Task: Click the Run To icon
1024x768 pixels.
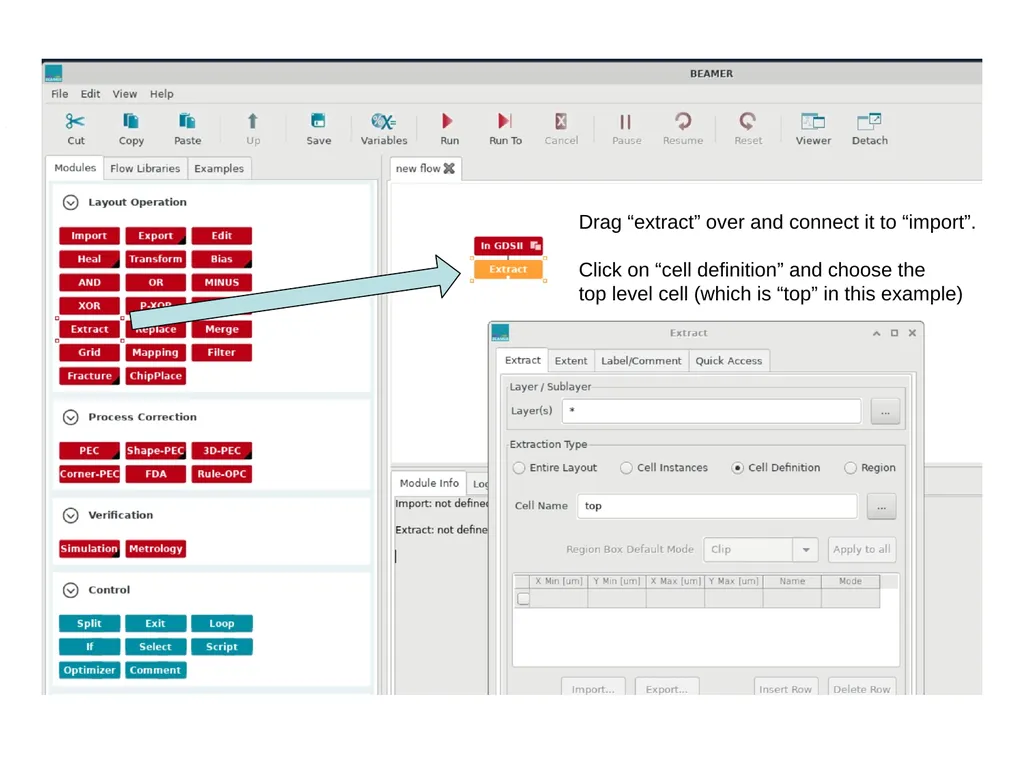Action: coord(505,121)
